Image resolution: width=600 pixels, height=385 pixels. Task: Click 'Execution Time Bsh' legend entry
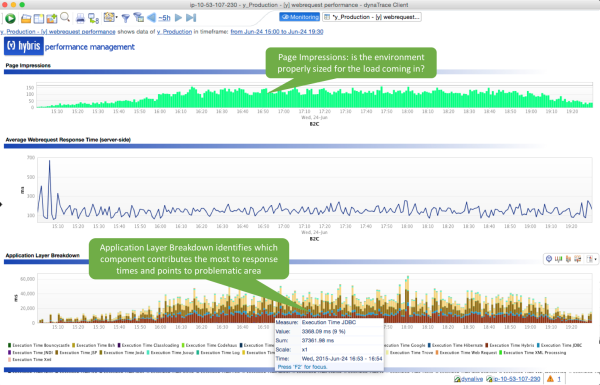93,345
